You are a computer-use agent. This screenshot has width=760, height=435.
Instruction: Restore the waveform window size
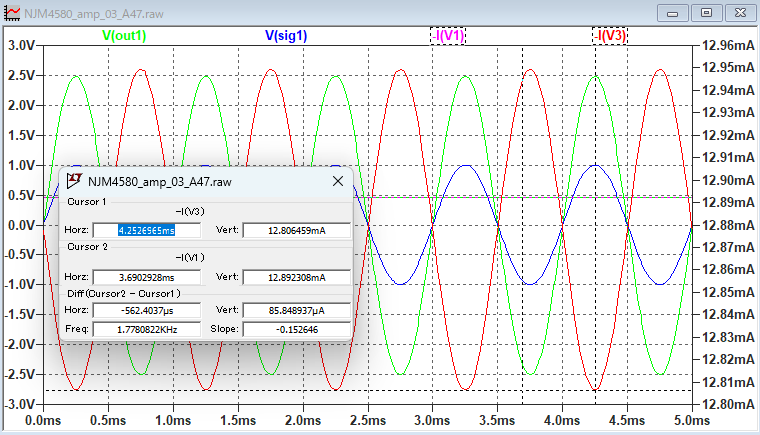coord(706,12)
